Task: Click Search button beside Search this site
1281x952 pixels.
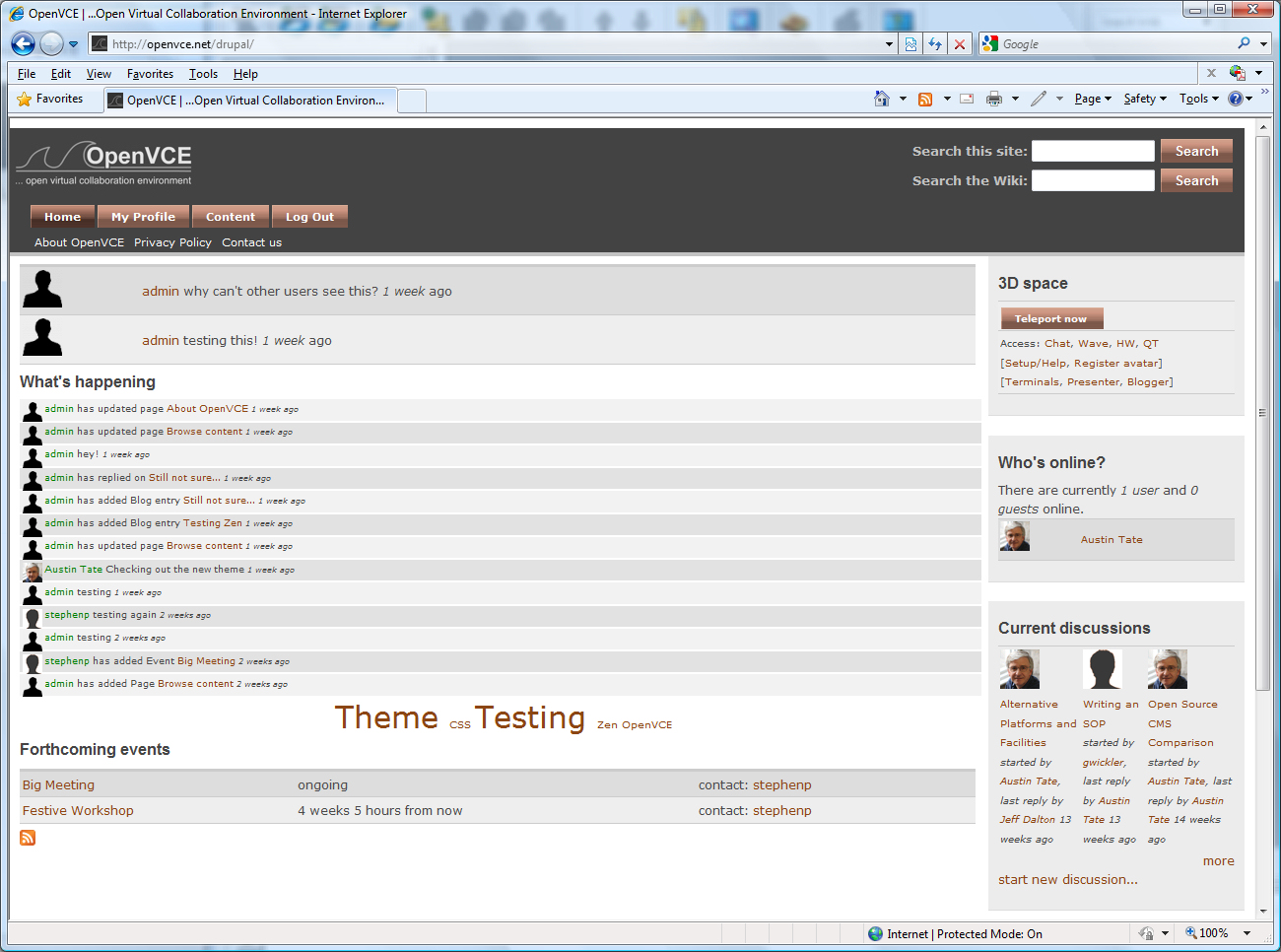Action: pos(1196,151)
